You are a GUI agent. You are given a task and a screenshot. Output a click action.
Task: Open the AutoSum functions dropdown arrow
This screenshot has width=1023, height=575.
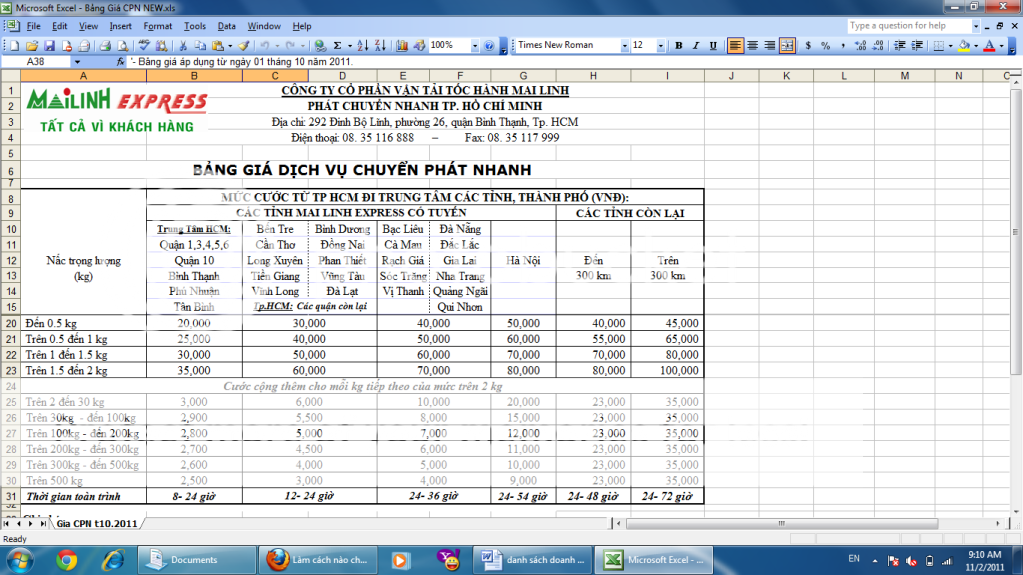[x=350, y=46]
